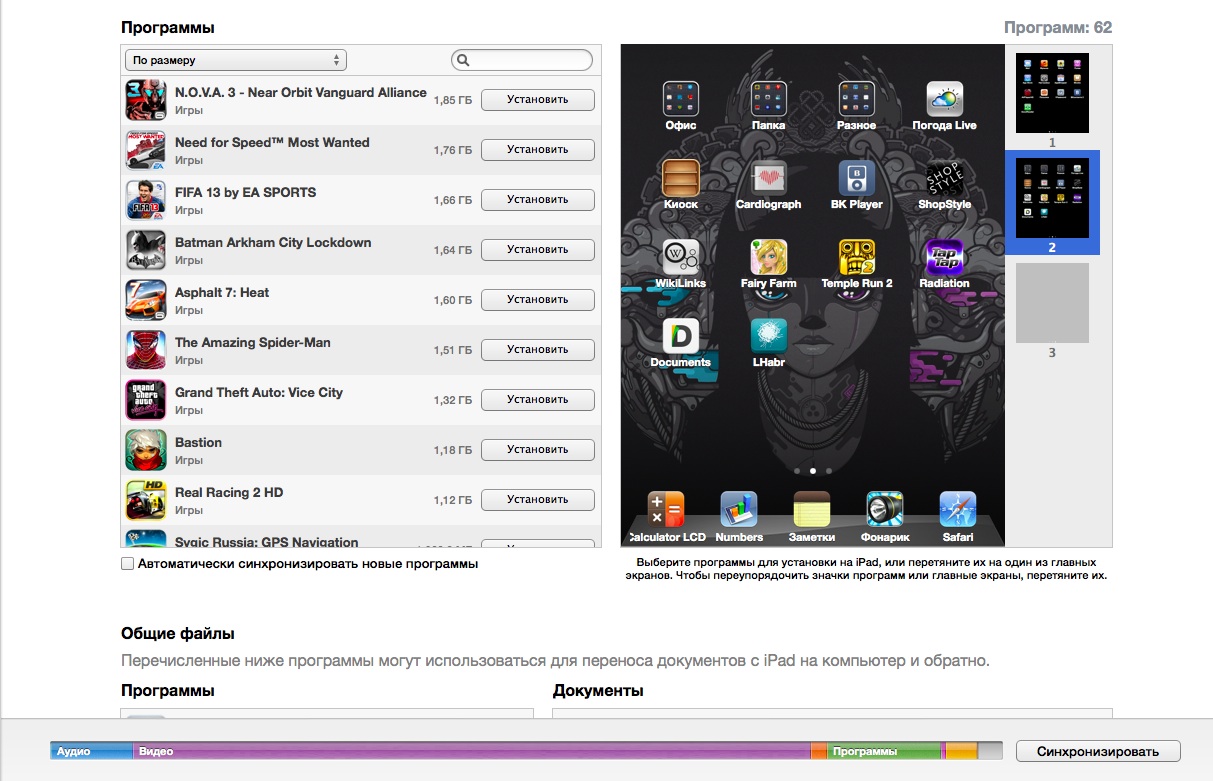Select the LHabr app icon

coord(769,337)
